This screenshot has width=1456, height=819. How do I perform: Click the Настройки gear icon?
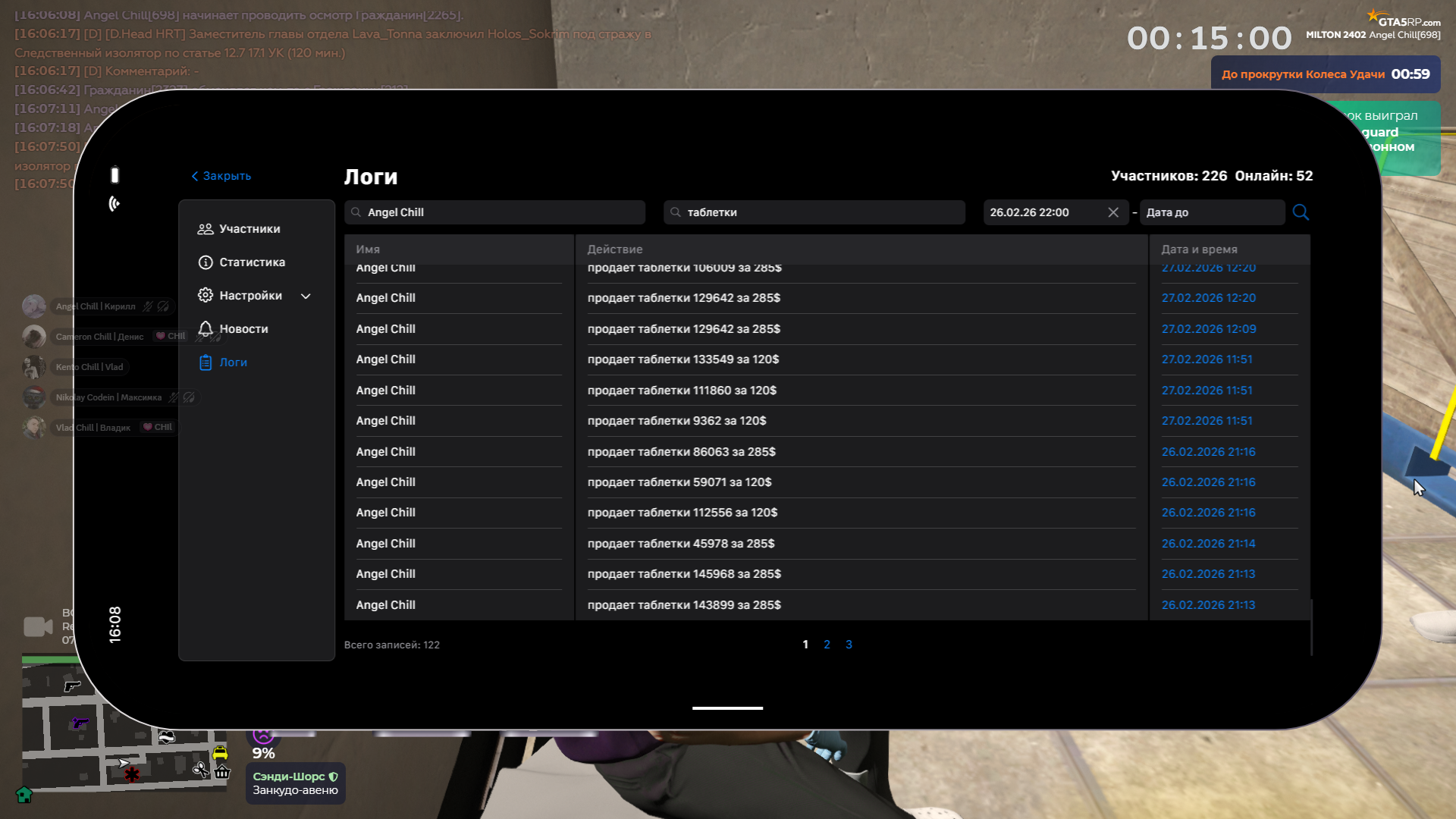point(206,296)
